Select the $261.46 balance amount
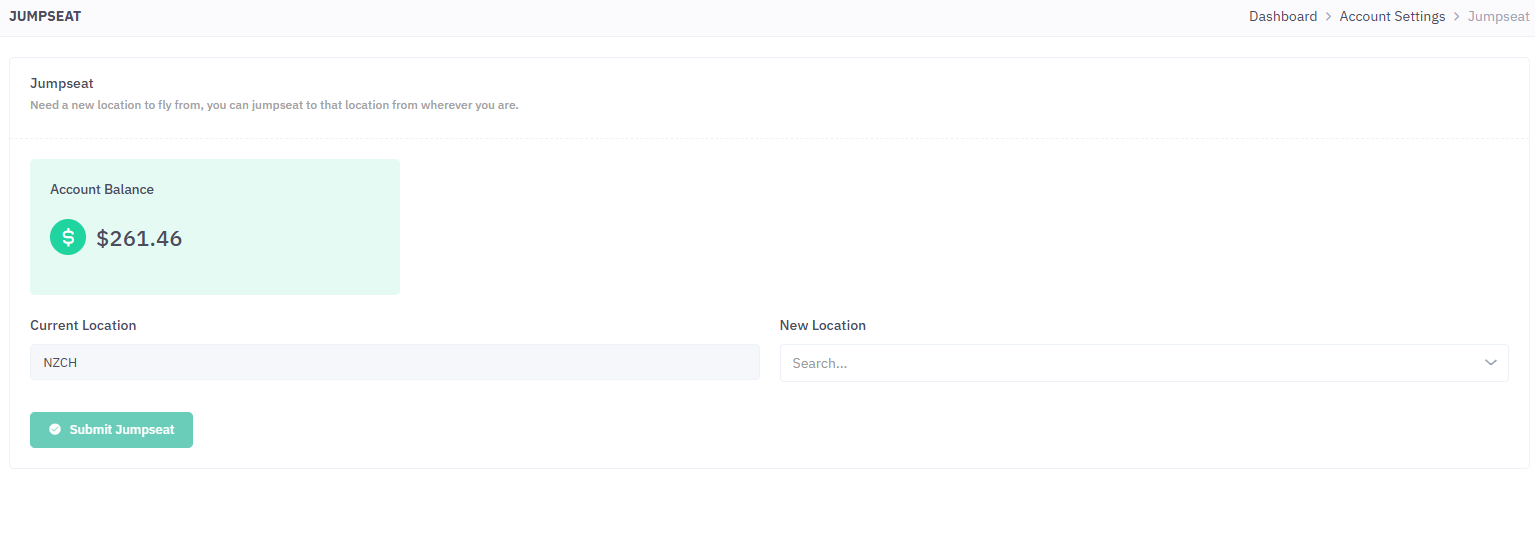 pos(139,239)
